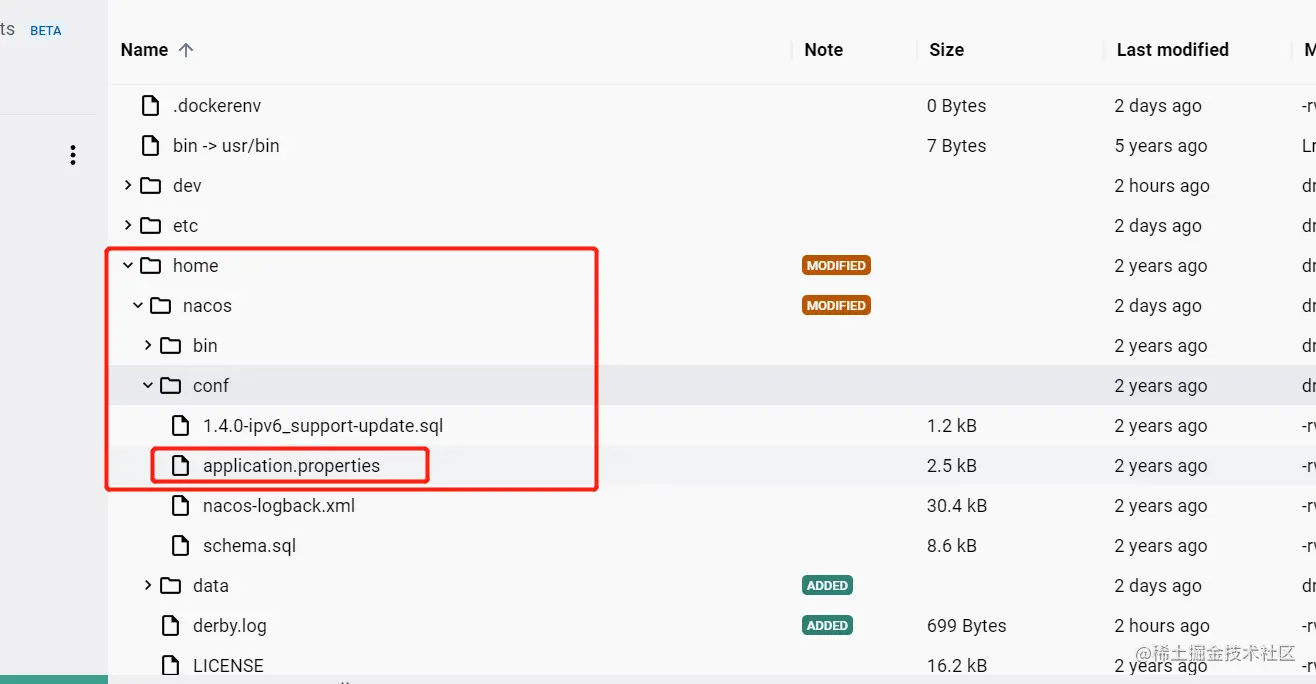Collapse the conf folder

pos(148,386)
